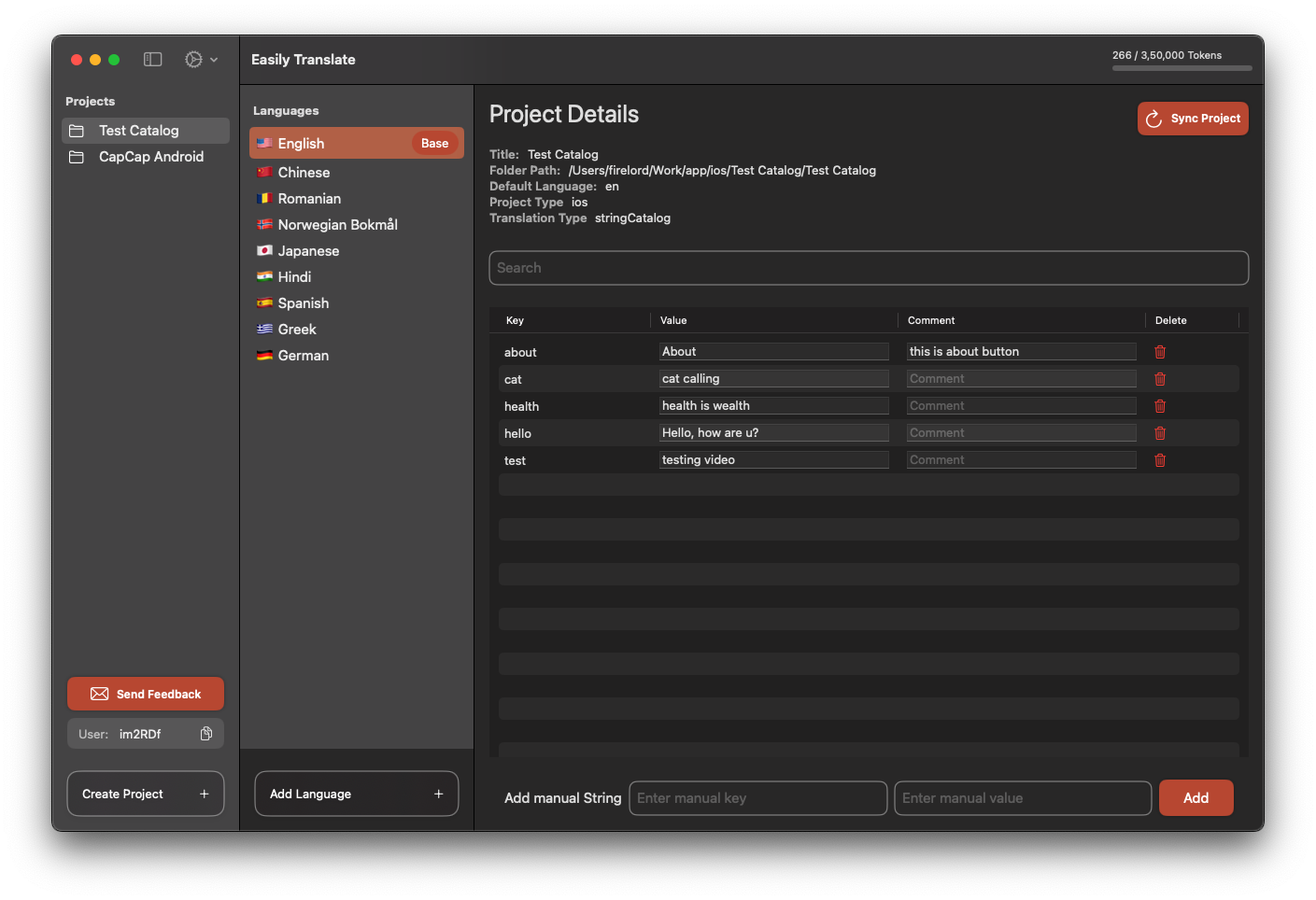Delete the 'about' key row
The image size is (1316, 900).
1160,352
